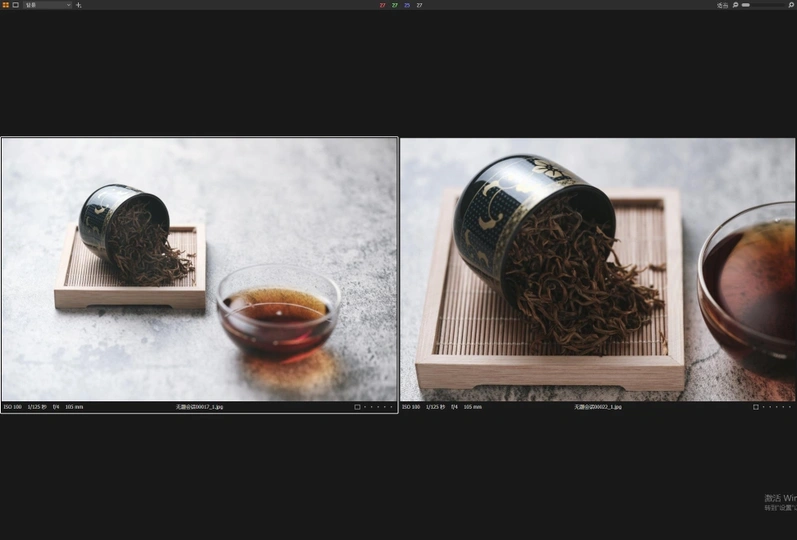Click the red channel readout value in the toolbar
Image resolution: width=797 pixels, height=540 pixels.
pos(382,5)
